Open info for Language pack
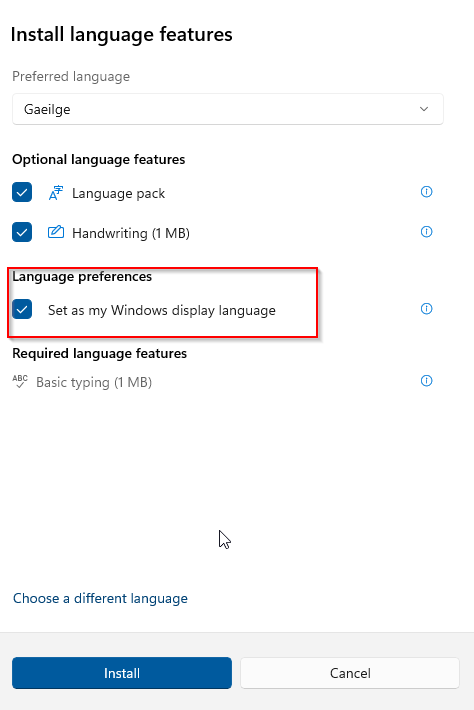The image size is (474, 710). tap(426, 192)
